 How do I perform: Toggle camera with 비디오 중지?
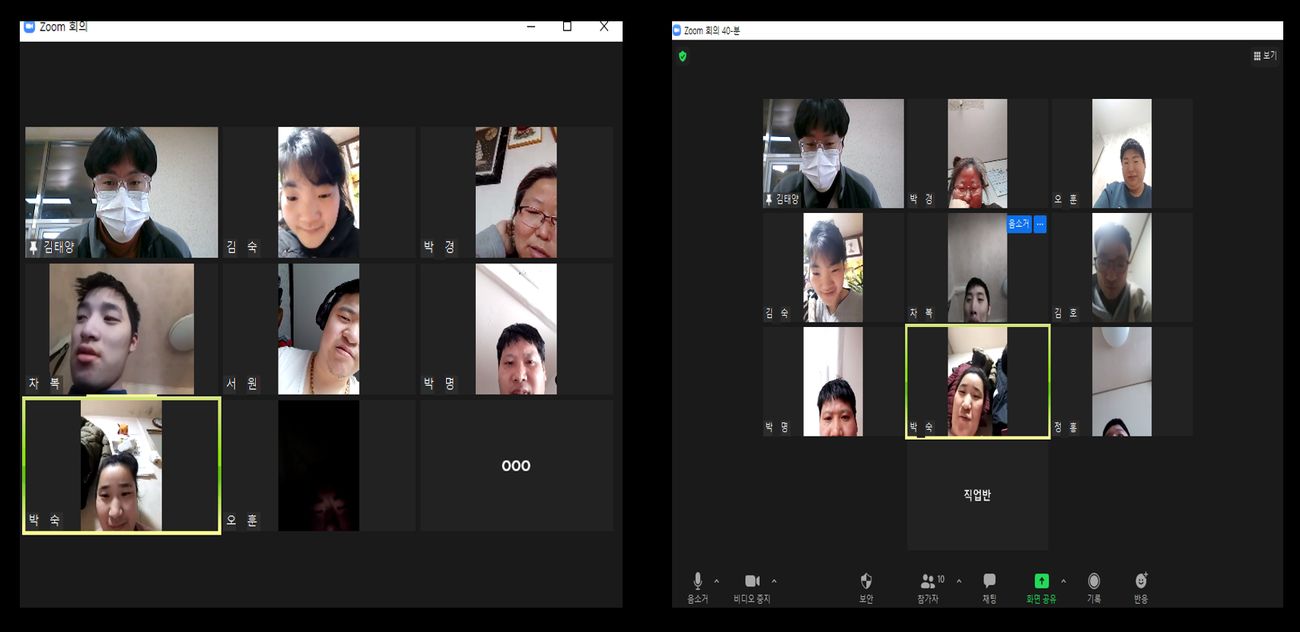[752, 581]
